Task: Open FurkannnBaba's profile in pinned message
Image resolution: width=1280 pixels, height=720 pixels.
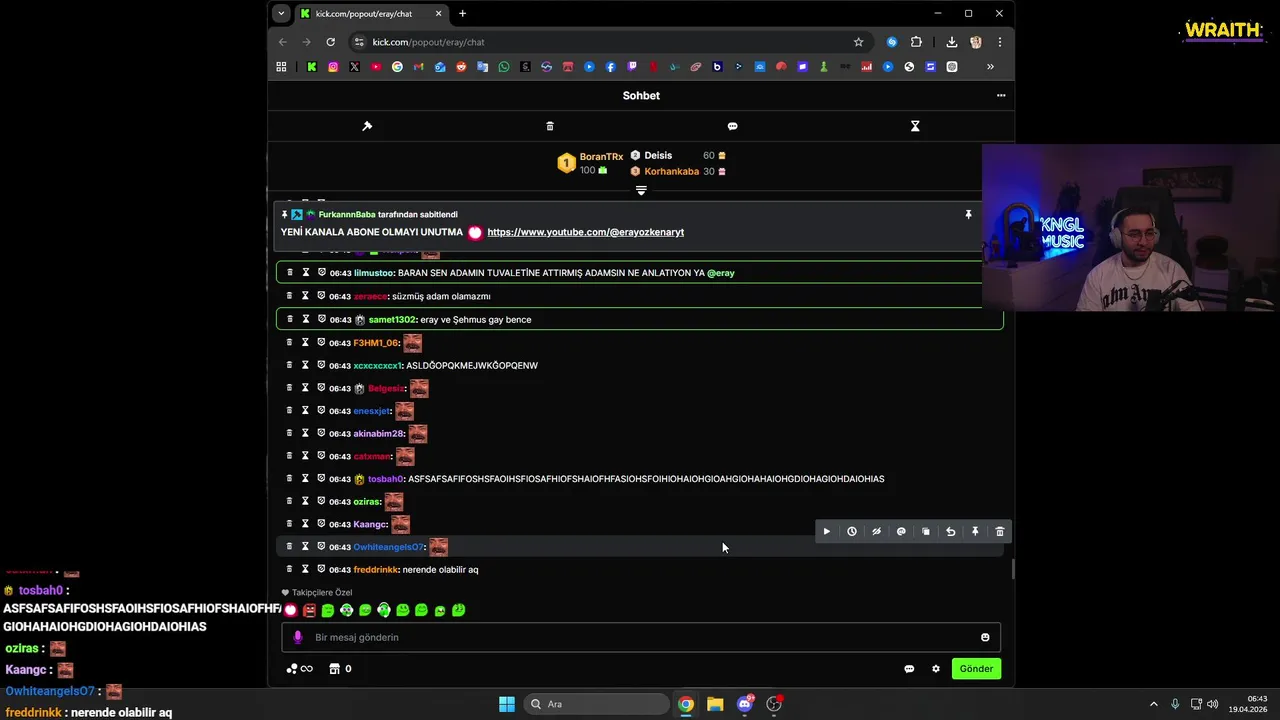Action: (x=347, y=215)
